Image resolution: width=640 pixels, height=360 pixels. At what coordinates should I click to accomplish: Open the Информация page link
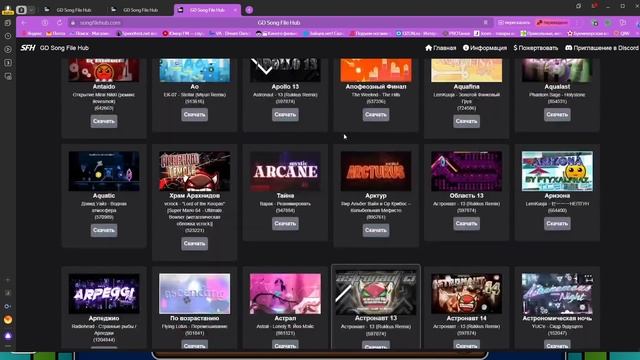coord(484,48)
